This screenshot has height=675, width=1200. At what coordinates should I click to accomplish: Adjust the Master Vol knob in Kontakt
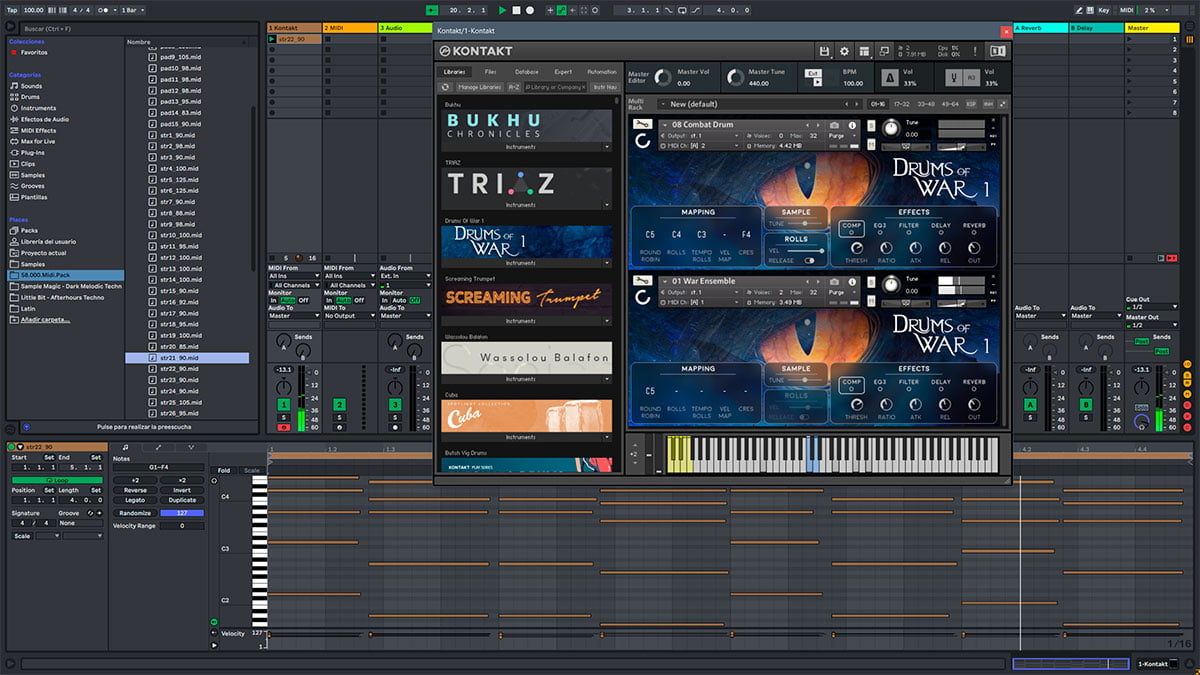coord(664,77)
